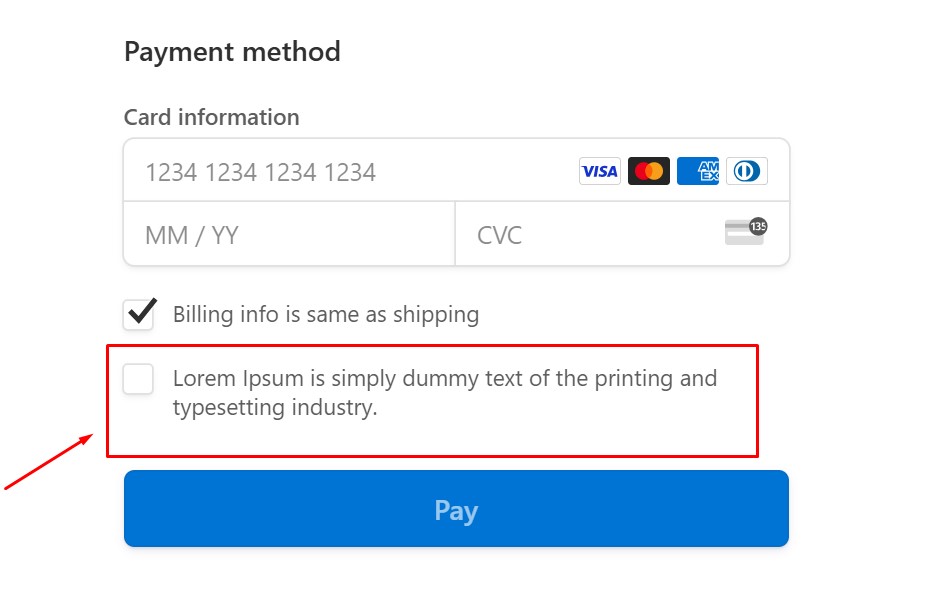Click the Mastercard logo
Image resolution: width=927 pixels, height=594 pixels.
[648, 171]
